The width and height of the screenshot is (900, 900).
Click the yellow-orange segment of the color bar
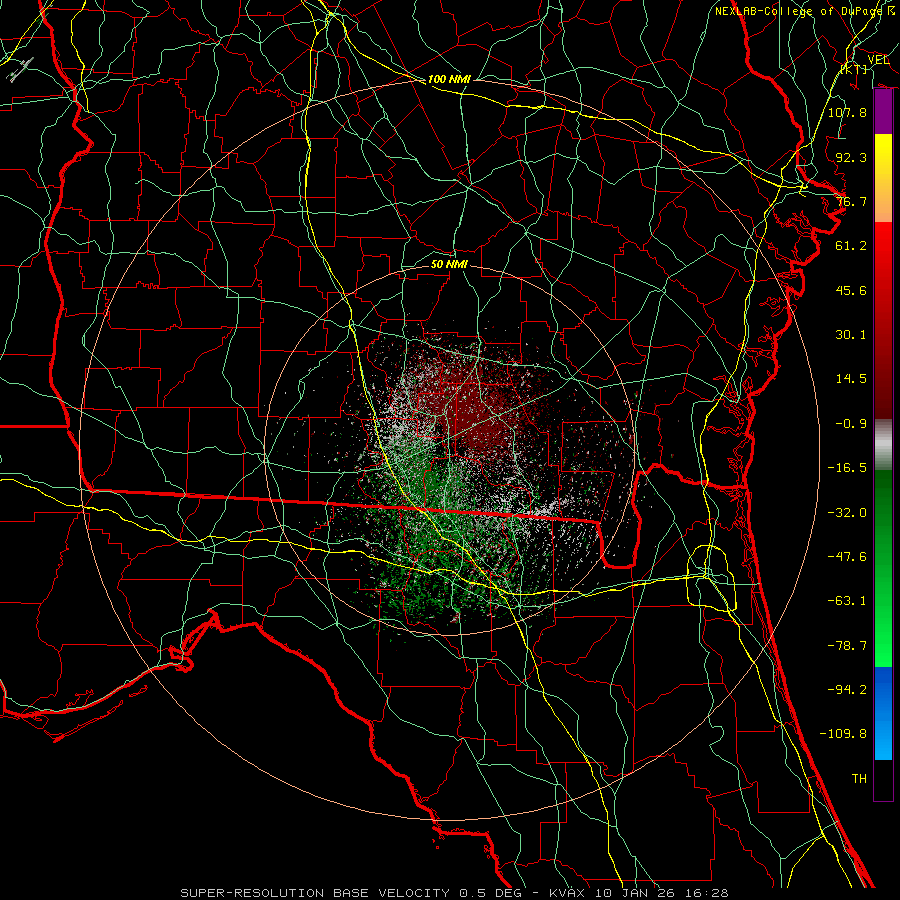coord(883,178)
